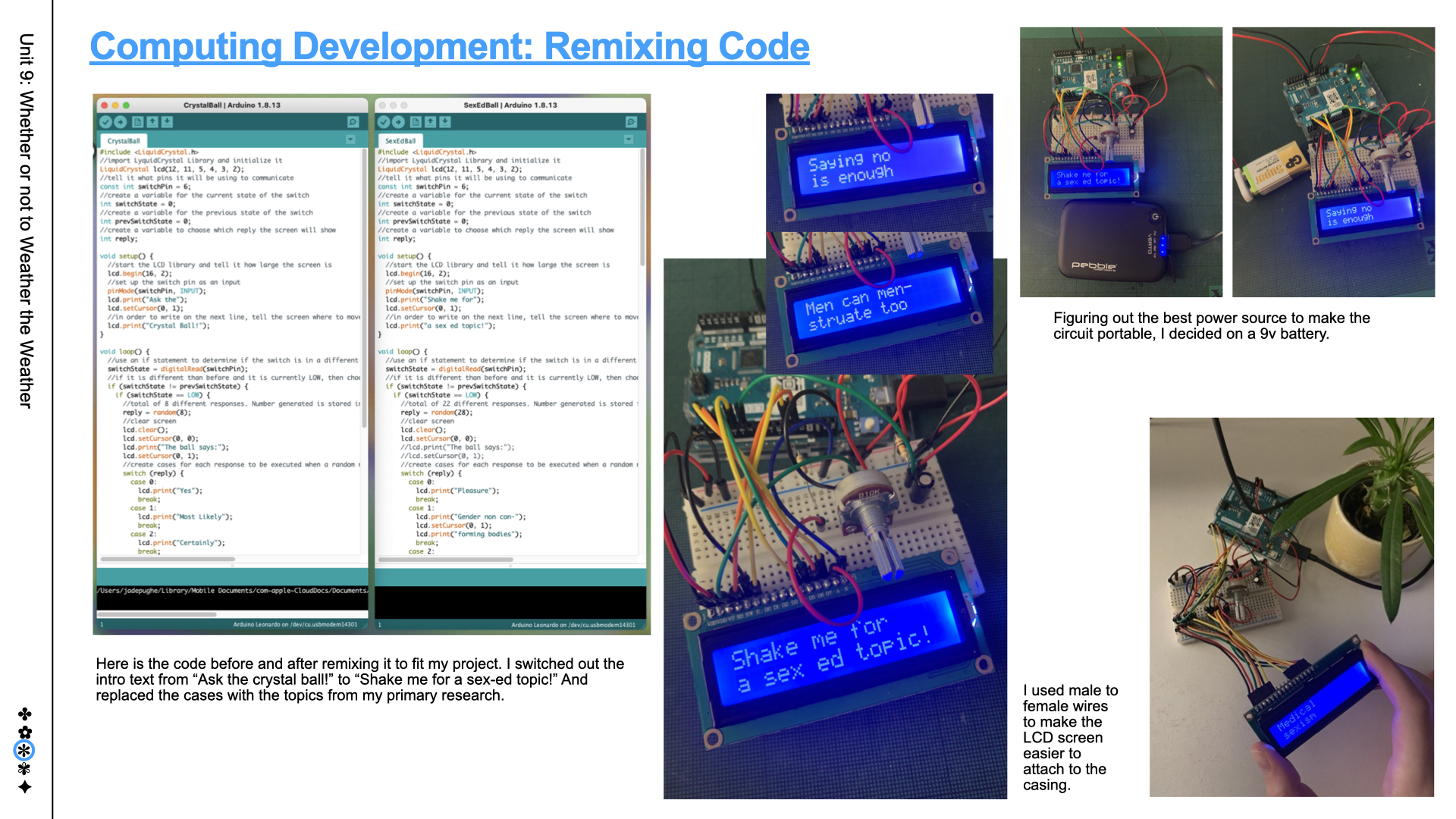Click Save sketch icon in SexEdBall window
1456x819 pixels.
click(445, 122)
